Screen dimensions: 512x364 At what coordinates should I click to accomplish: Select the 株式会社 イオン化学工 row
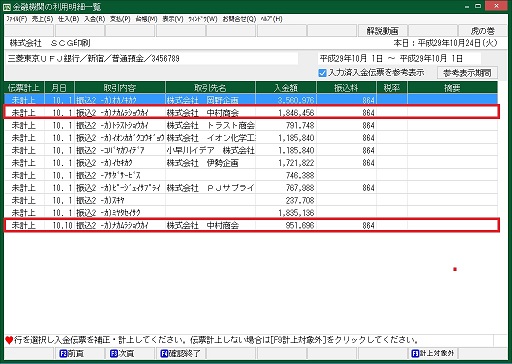point(251,138)
